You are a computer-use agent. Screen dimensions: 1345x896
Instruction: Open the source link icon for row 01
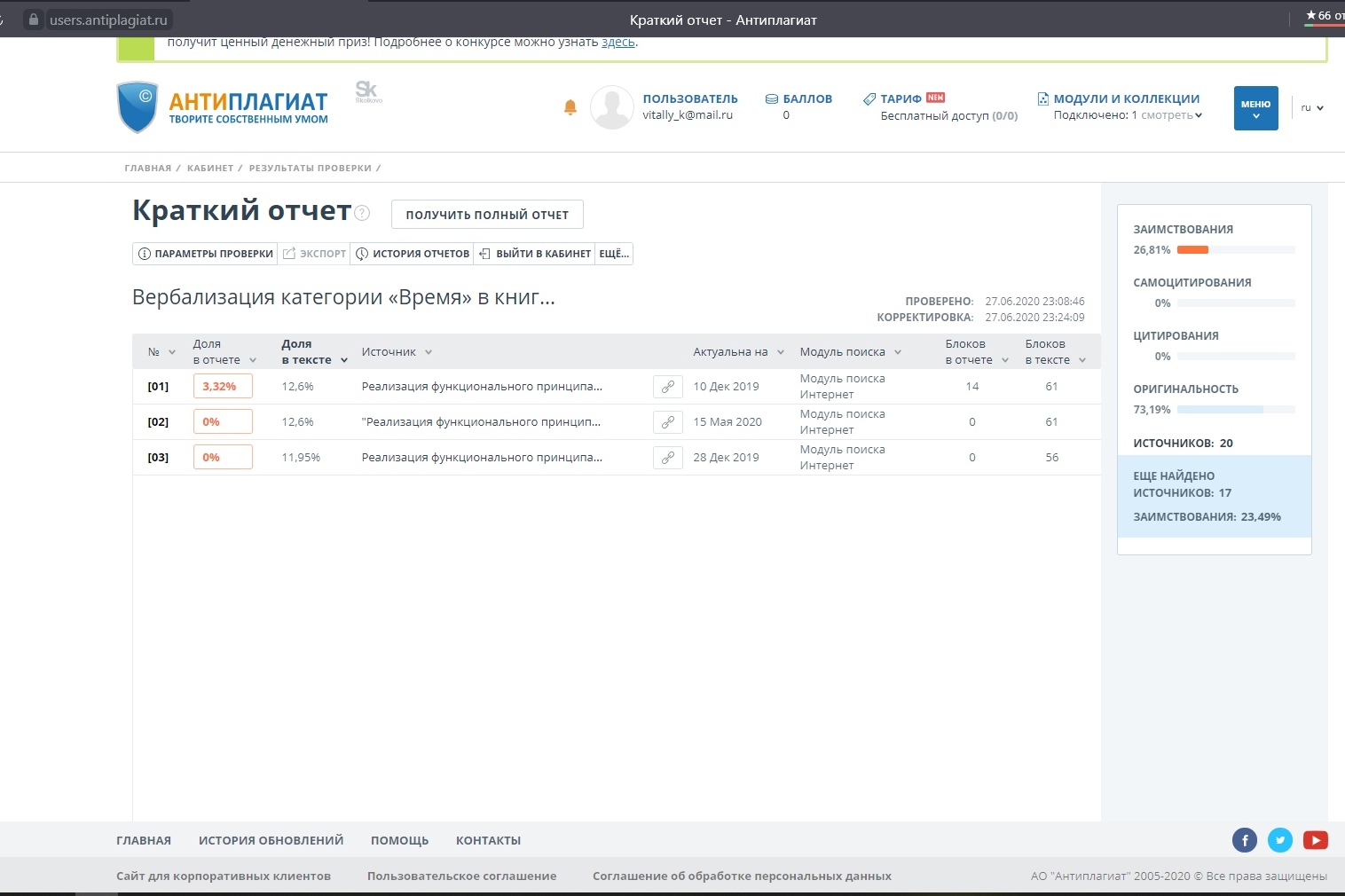pos(667,387)
